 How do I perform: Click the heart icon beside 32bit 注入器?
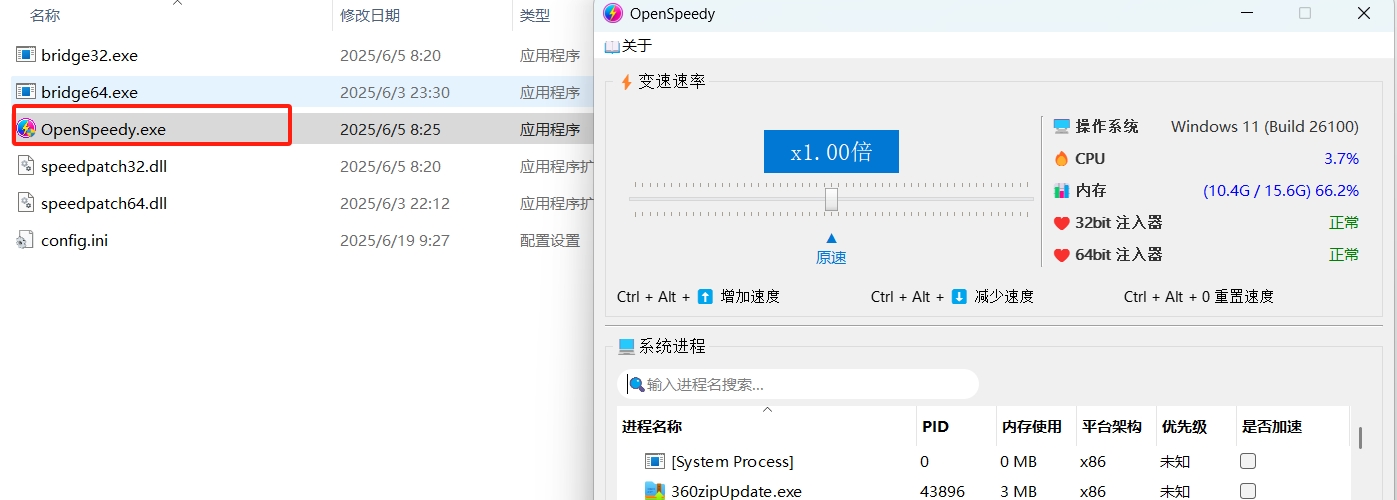pyautogui.click(x=1061, y=223)
